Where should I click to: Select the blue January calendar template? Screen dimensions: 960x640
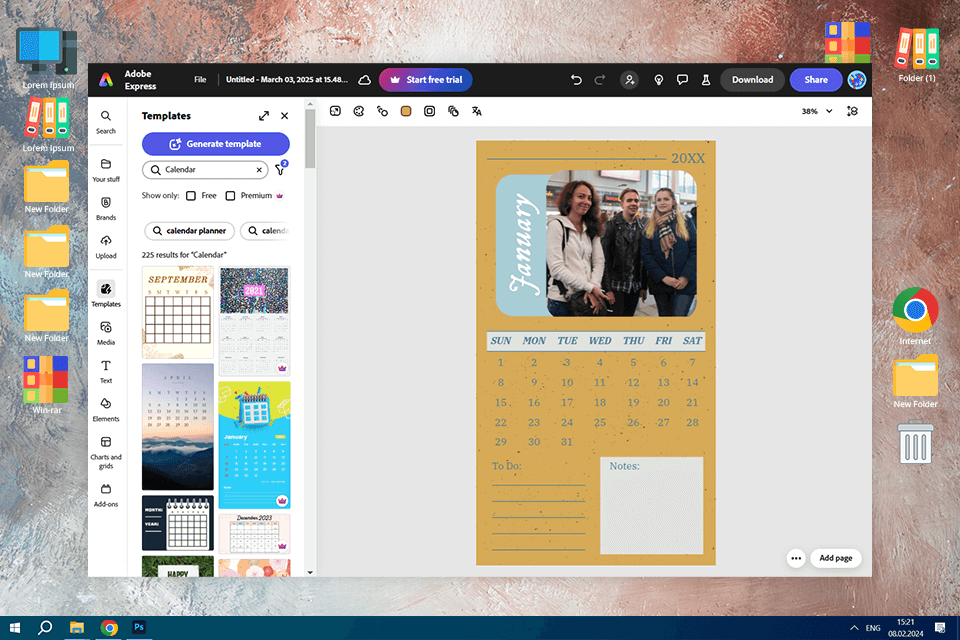coord(254,445)
